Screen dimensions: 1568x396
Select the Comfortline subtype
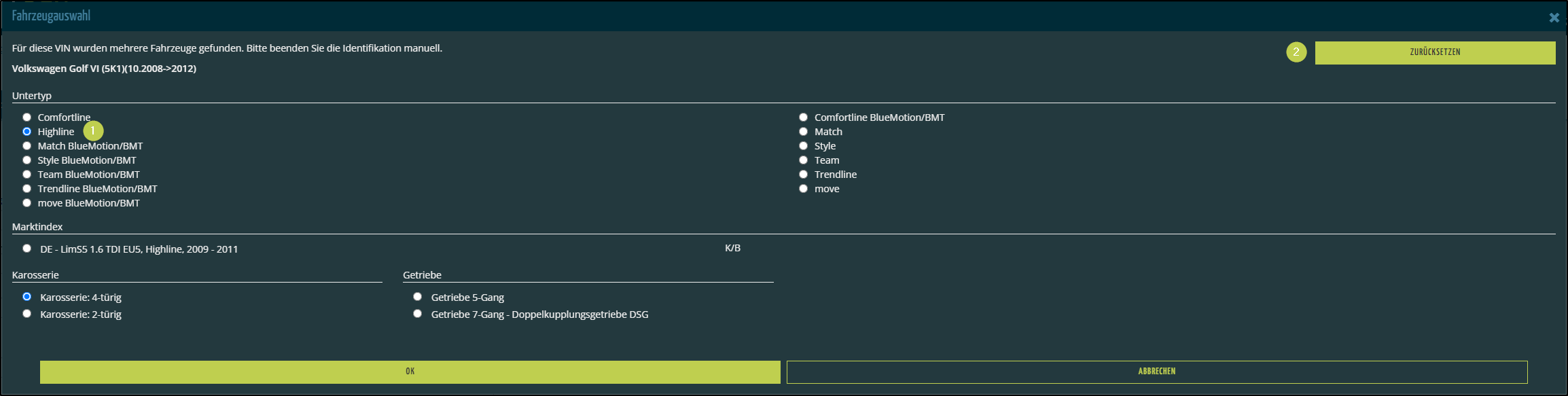click(27, 118)
